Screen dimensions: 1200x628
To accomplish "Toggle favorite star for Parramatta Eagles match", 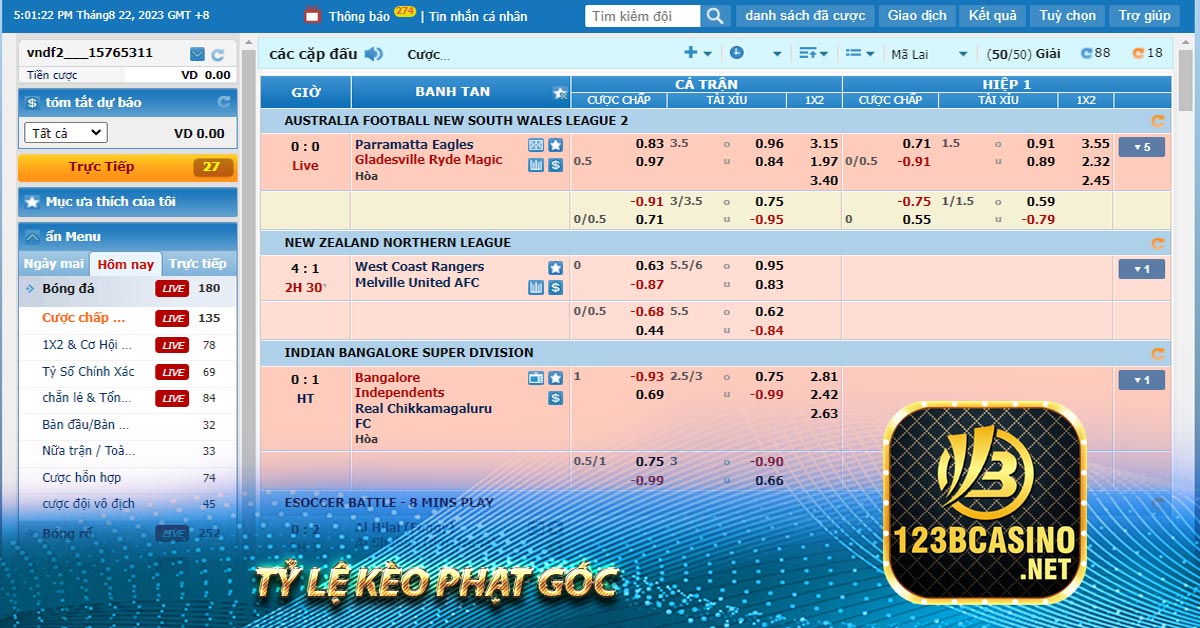I will [555, 145].
